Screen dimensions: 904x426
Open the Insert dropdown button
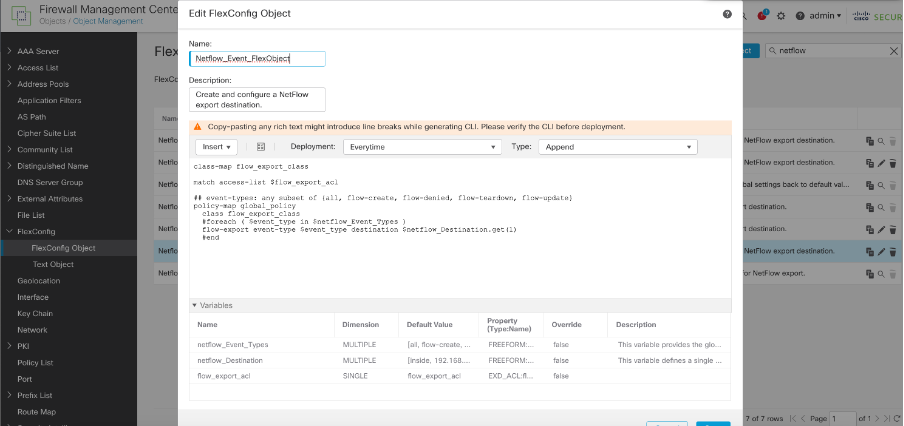pyautogui.click(x=217, y=147)
